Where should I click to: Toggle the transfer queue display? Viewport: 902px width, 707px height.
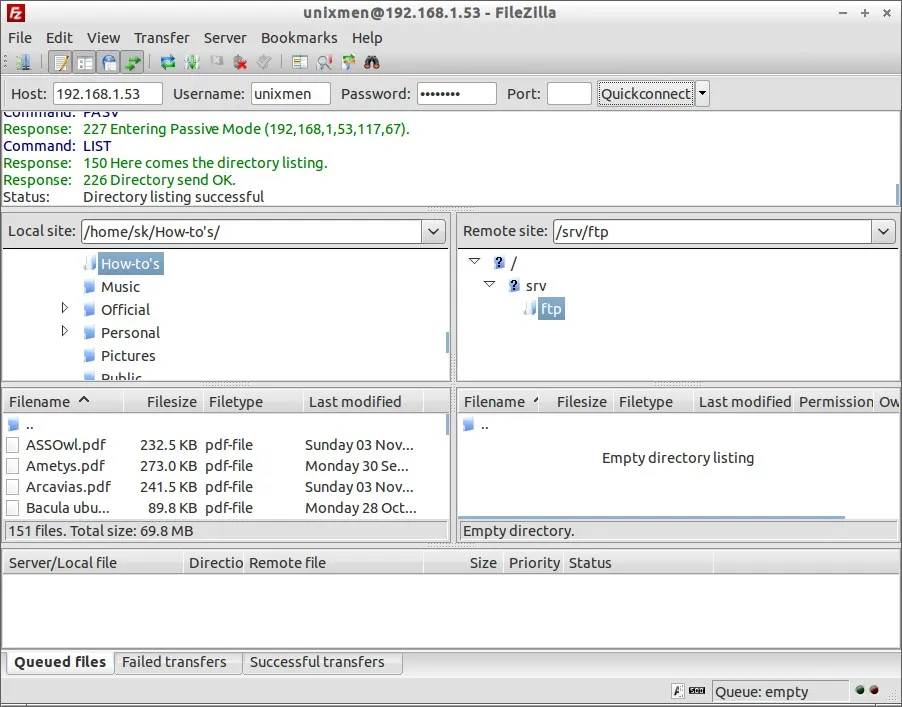[132, 62]
